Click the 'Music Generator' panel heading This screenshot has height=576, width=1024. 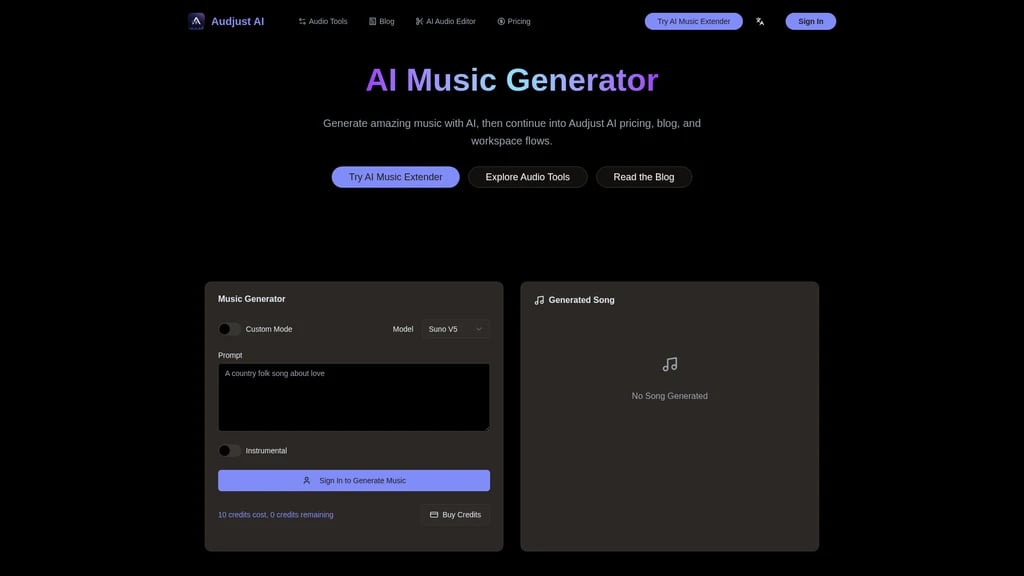(x=251, y=299)
